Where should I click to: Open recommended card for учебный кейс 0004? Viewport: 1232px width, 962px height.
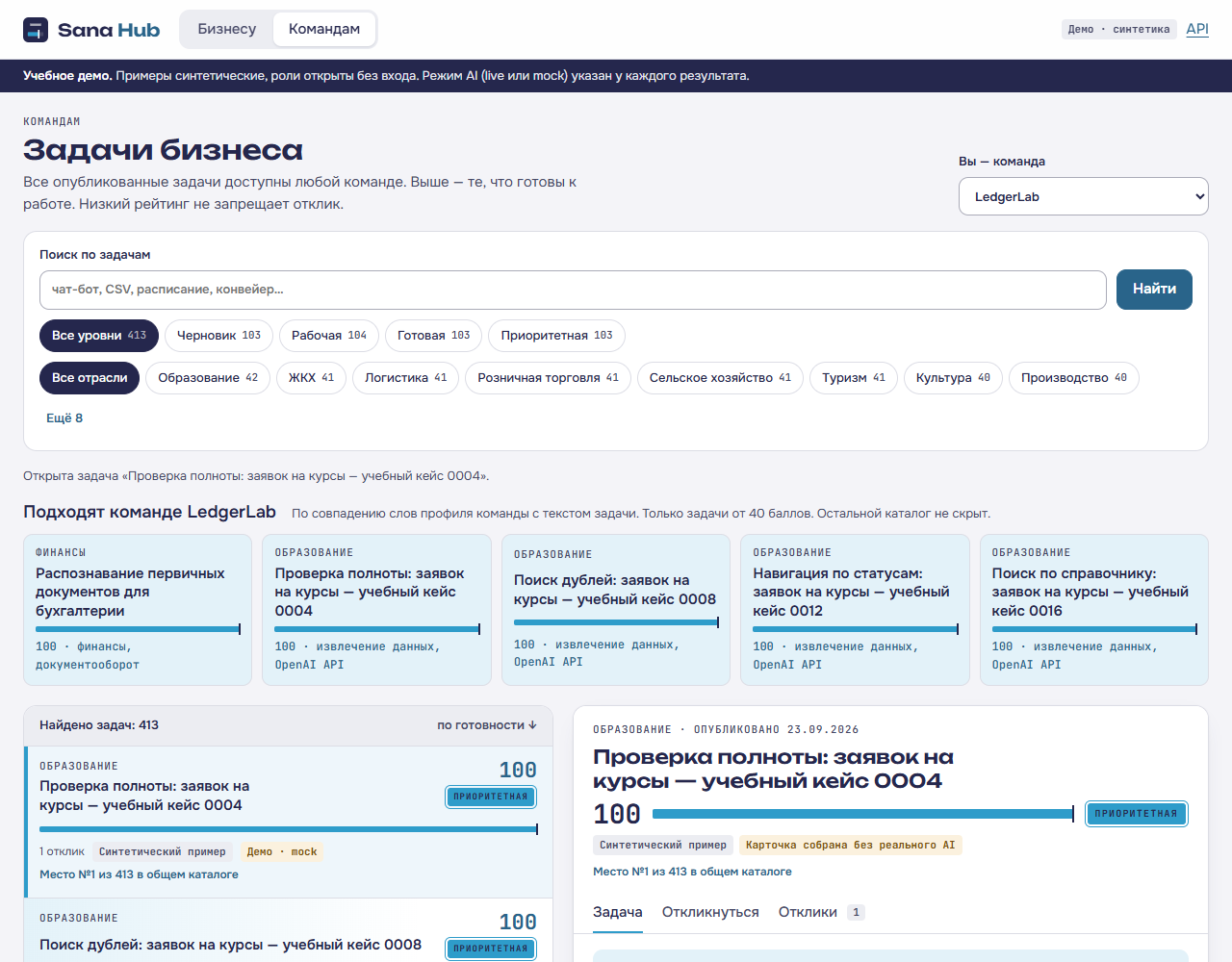coord(376,610)
